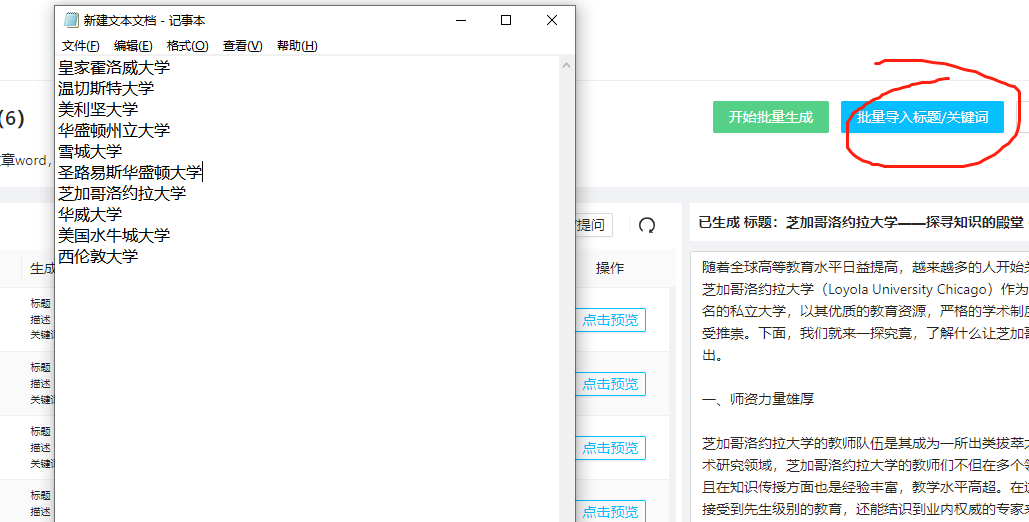This screenshot has height=522, width=1029.
Task: Click the line 华威大学 in Notepad
Action: coord(90,214)
